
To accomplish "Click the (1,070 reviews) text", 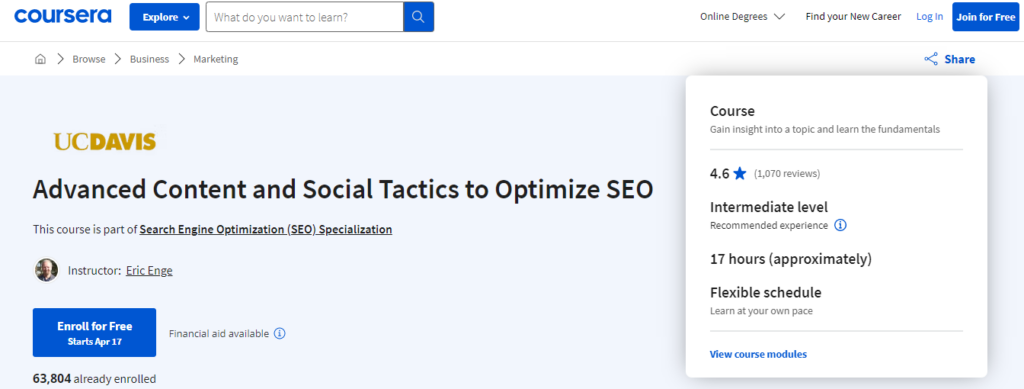I will (787, 174).
